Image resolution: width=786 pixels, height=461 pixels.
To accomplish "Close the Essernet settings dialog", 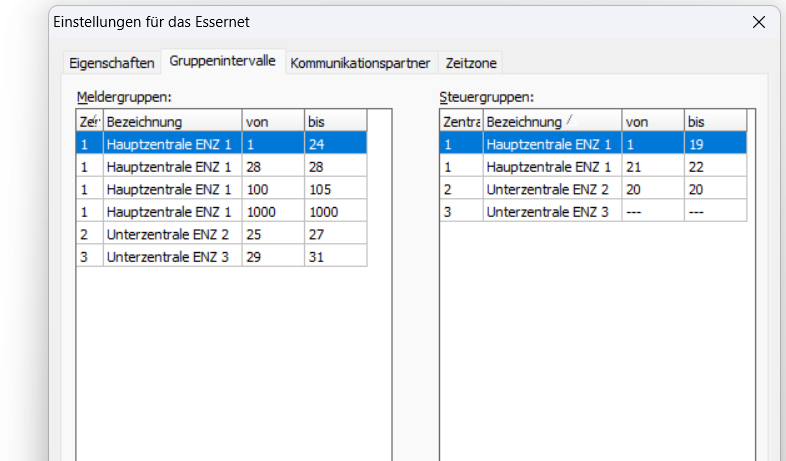I will (x=757, y=20).
